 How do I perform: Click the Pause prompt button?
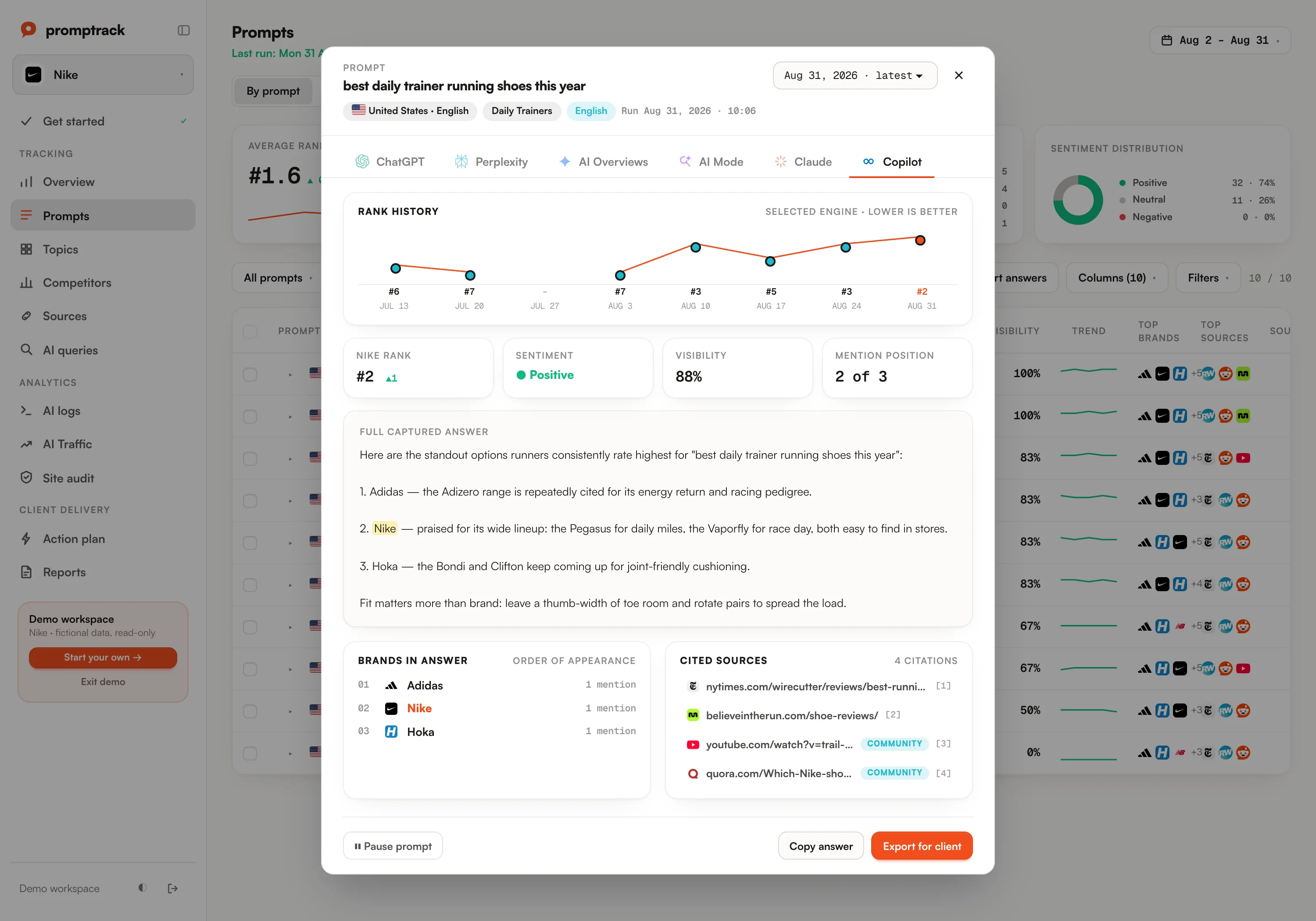point(393,846)
